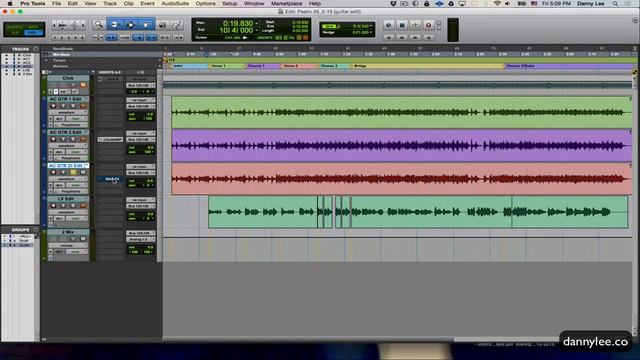Toggle TrackInput on AC GTR 2 Edit
Screen dimensions: 640x360
63,139
